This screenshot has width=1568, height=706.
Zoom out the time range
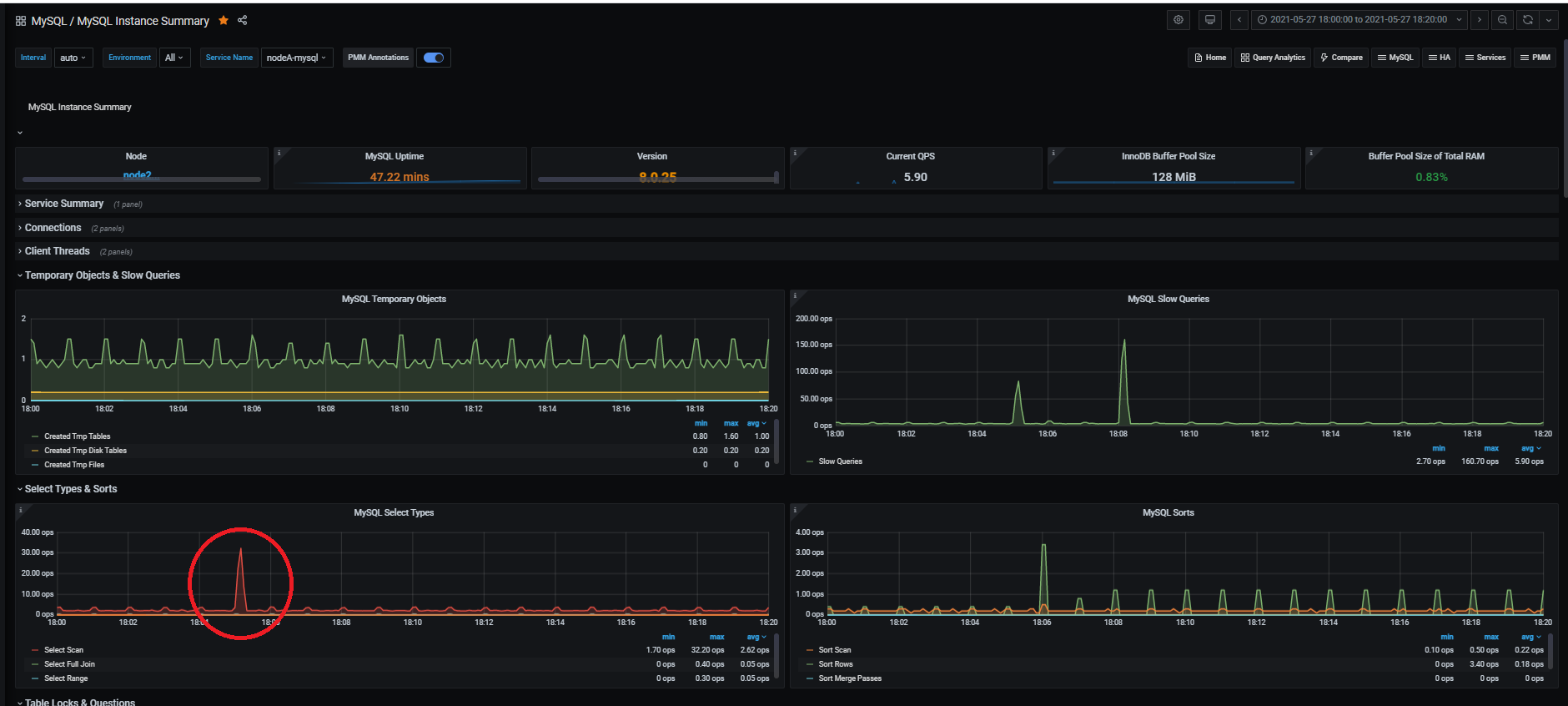coord(1502,20)
